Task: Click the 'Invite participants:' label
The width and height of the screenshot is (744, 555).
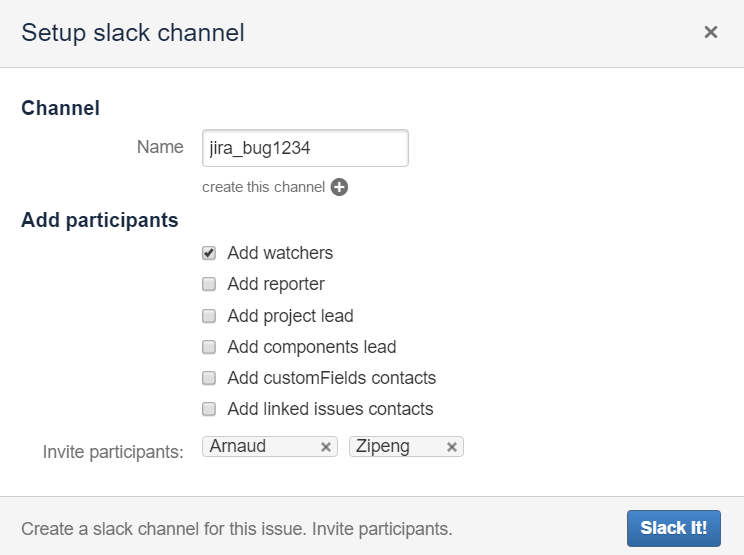Action: [113, 452]
